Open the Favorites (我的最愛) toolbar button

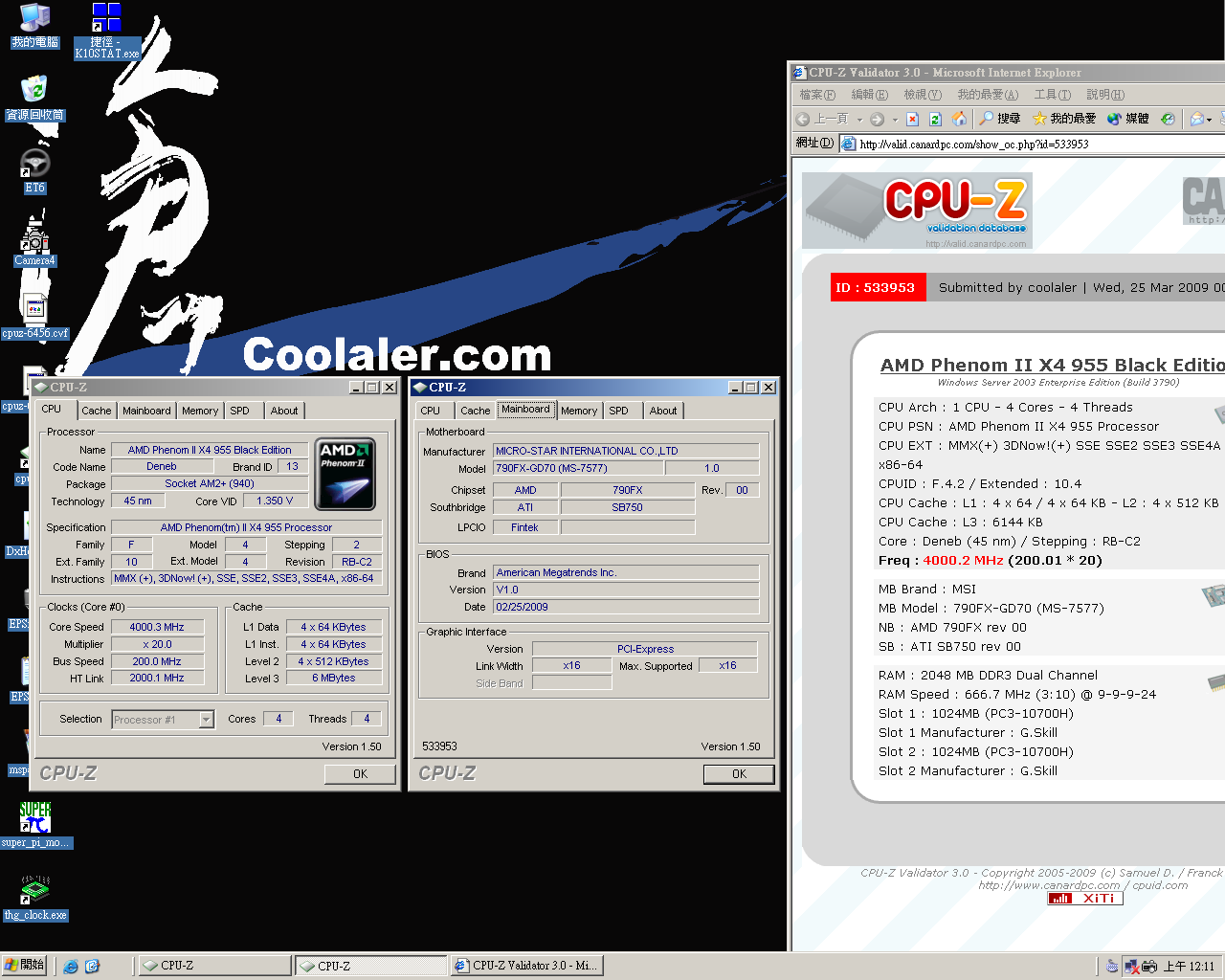(x=1064, y=119)
